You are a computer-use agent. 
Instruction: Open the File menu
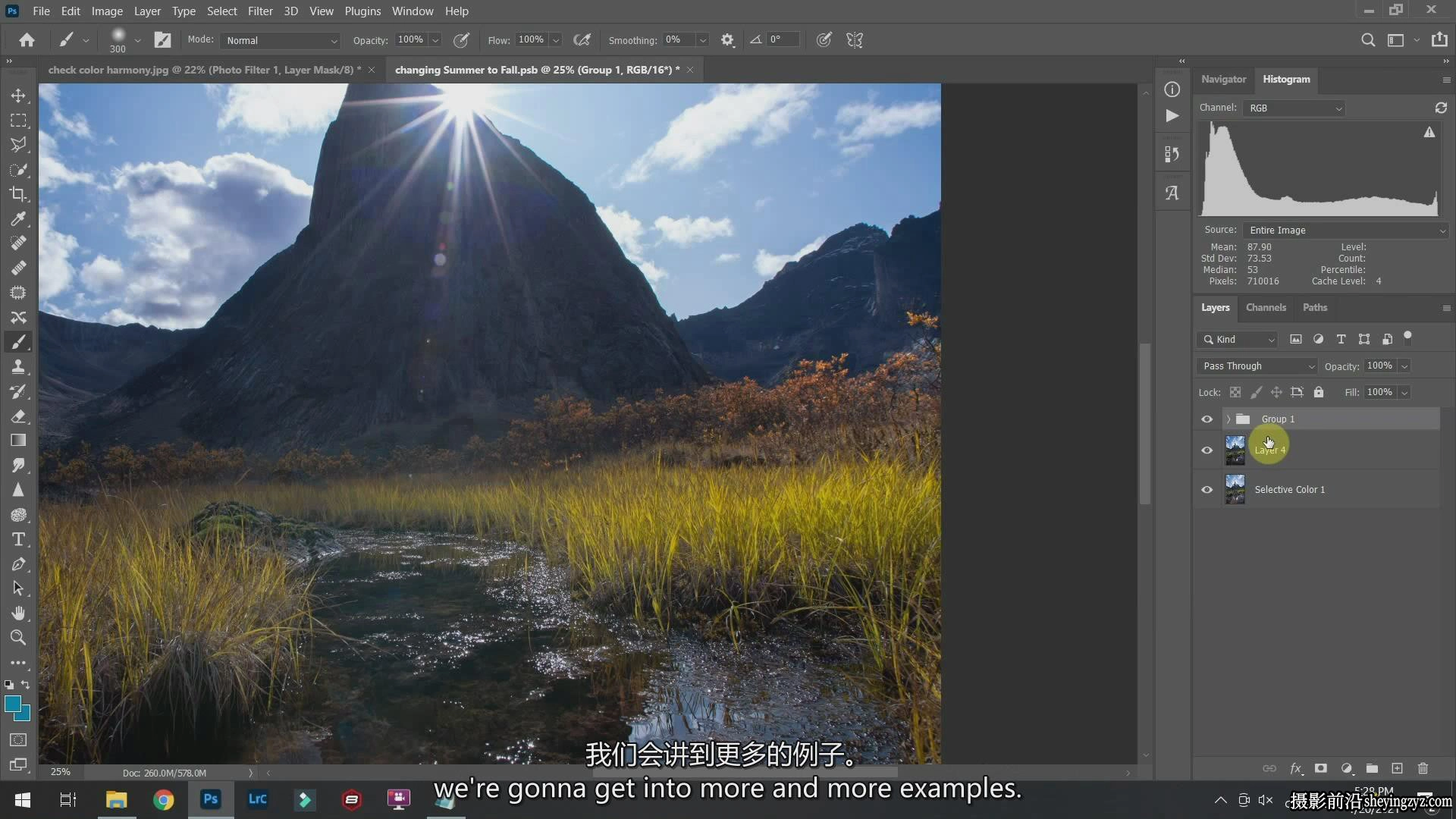pos(42,11)
